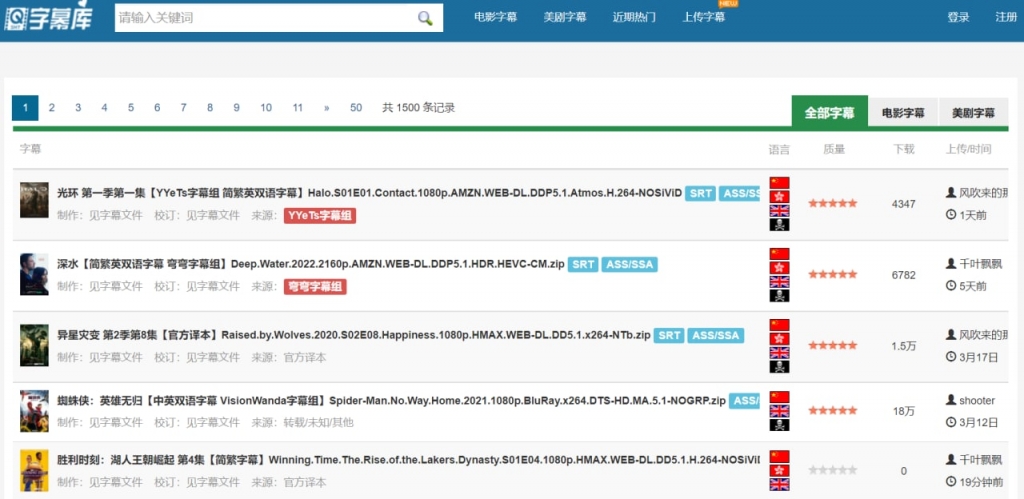Open the 光环 第一季第一集 subtitle title

(x=369, y=193)
